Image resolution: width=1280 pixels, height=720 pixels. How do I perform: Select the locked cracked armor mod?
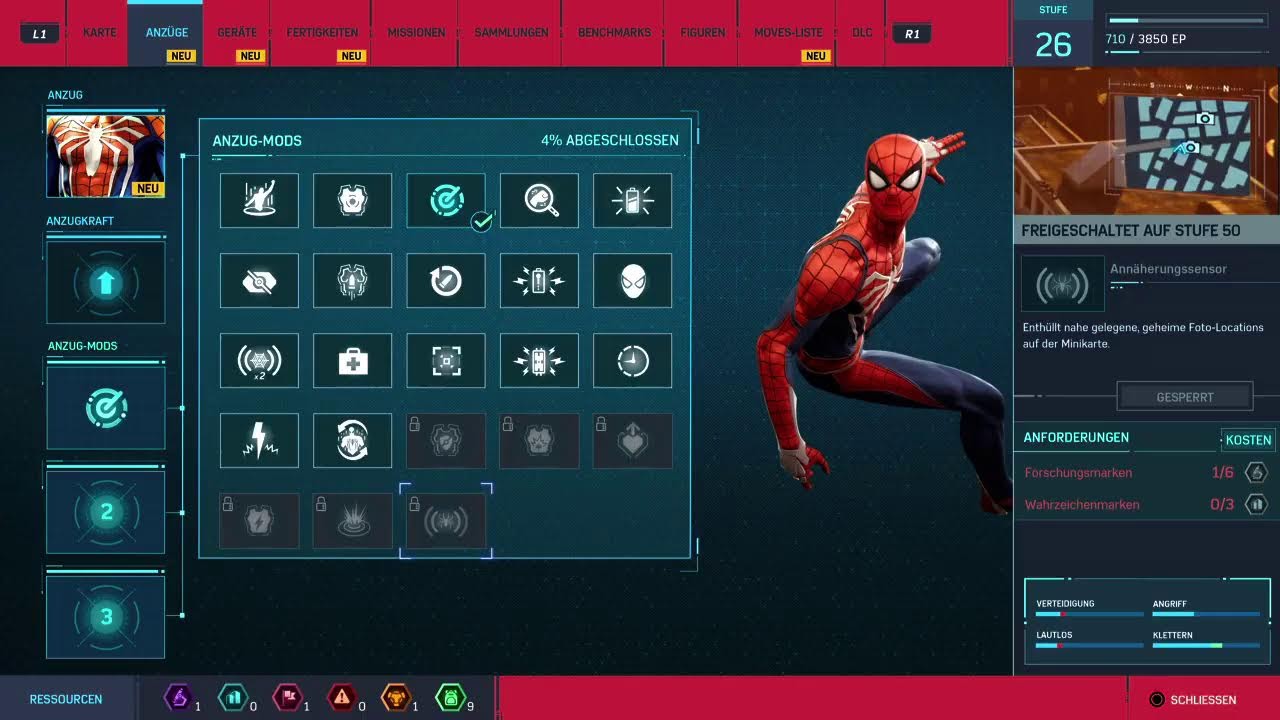(539, 440)
